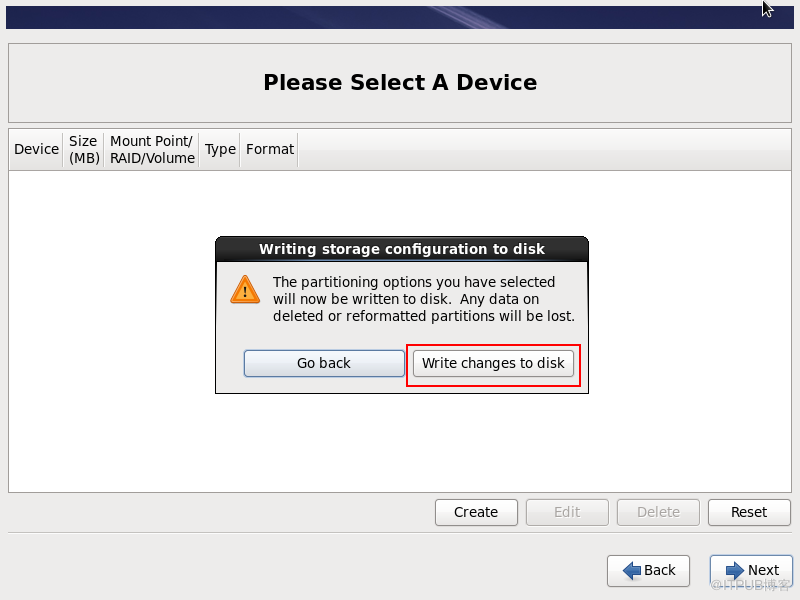Reset the partition layout
800x600 pixels.
[x=749, y=512]
